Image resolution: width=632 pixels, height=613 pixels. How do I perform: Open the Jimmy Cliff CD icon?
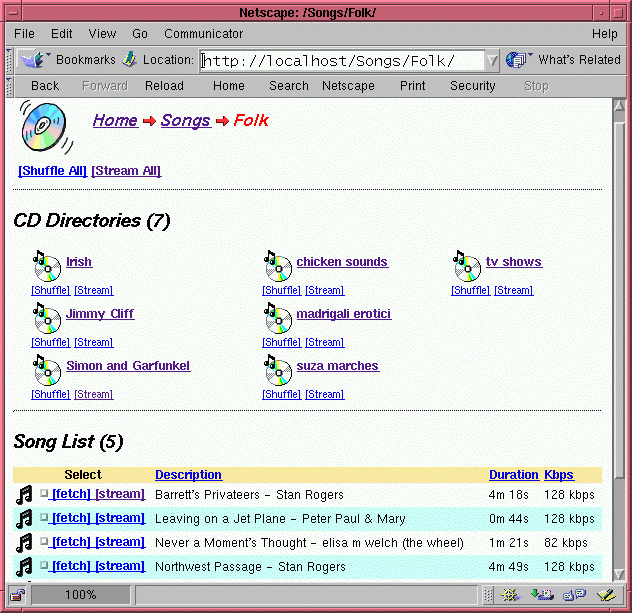pos(46,318)
